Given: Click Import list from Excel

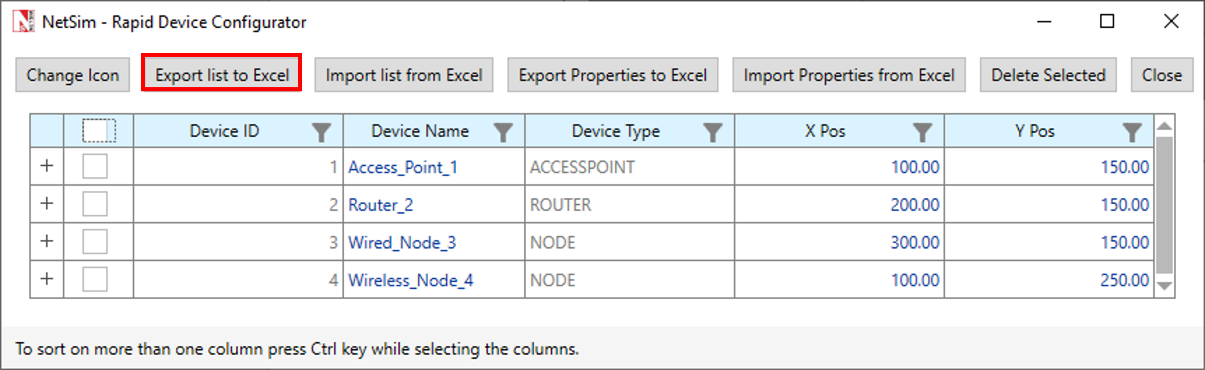Looking at the screenshot, I should click(404, 75).
